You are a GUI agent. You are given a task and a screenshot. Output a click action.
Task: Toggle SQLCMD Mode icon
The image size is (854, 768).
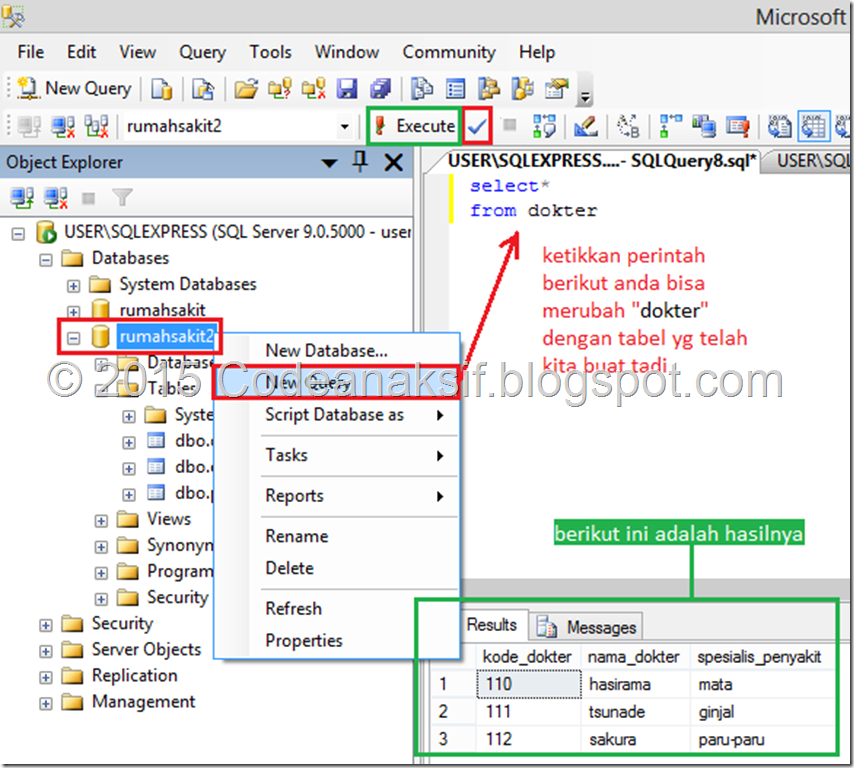click(738, 126)
